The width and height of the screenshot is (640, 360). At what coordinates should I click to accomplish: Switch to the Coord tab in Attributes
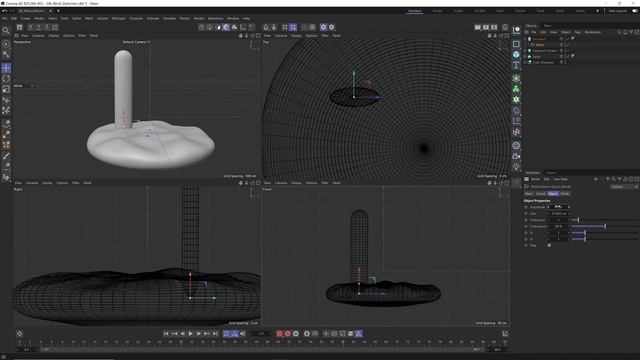(x=541, y=194)
